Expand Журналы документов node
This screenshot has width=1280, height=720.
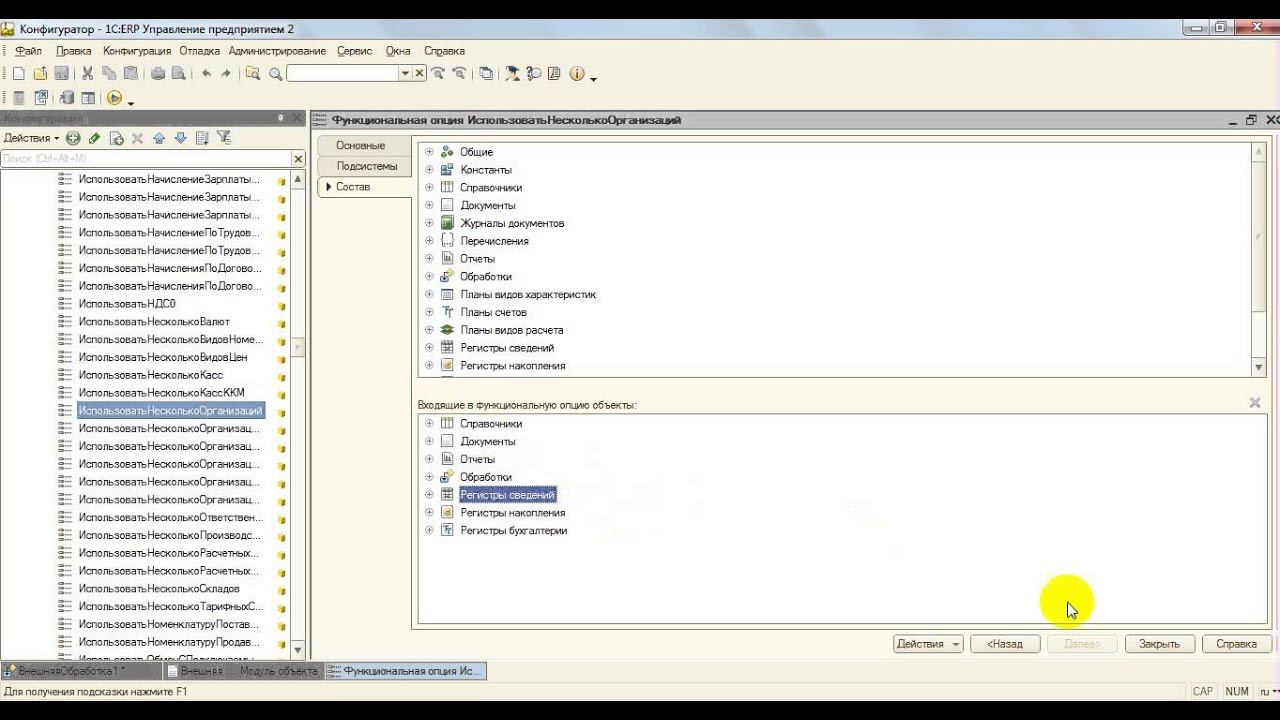429,223
